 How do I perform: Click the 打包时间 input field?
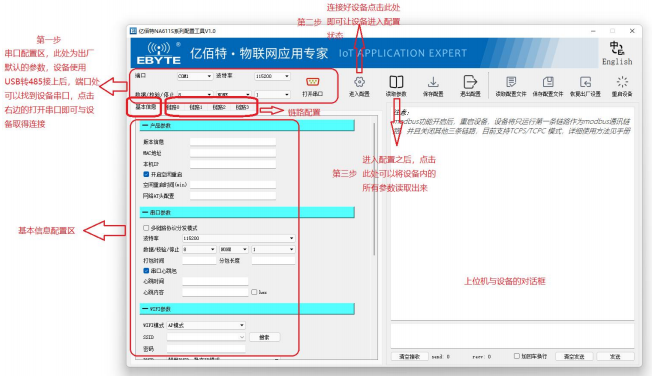pos(199,260)
